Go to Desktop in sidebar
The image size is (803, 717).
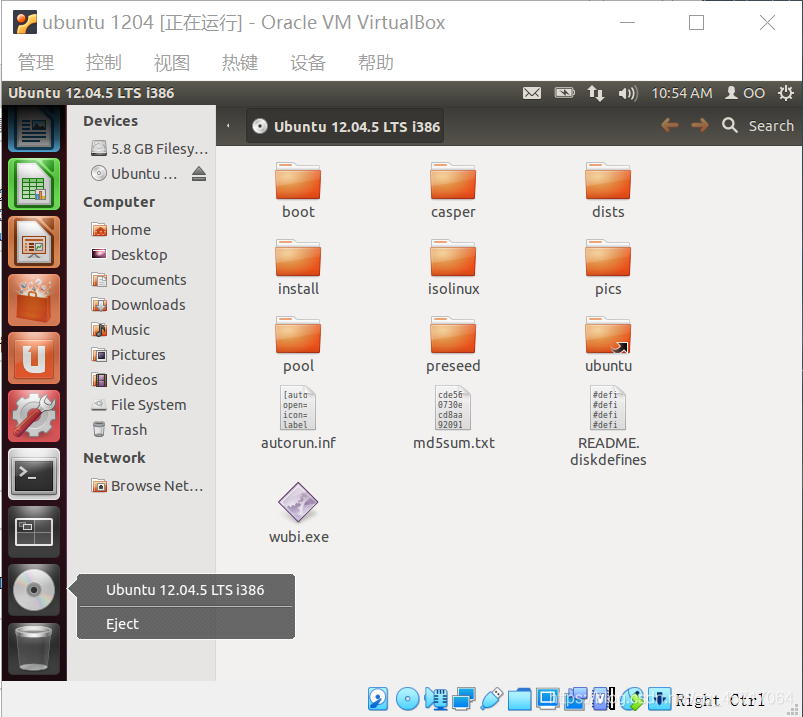[130, 255]
